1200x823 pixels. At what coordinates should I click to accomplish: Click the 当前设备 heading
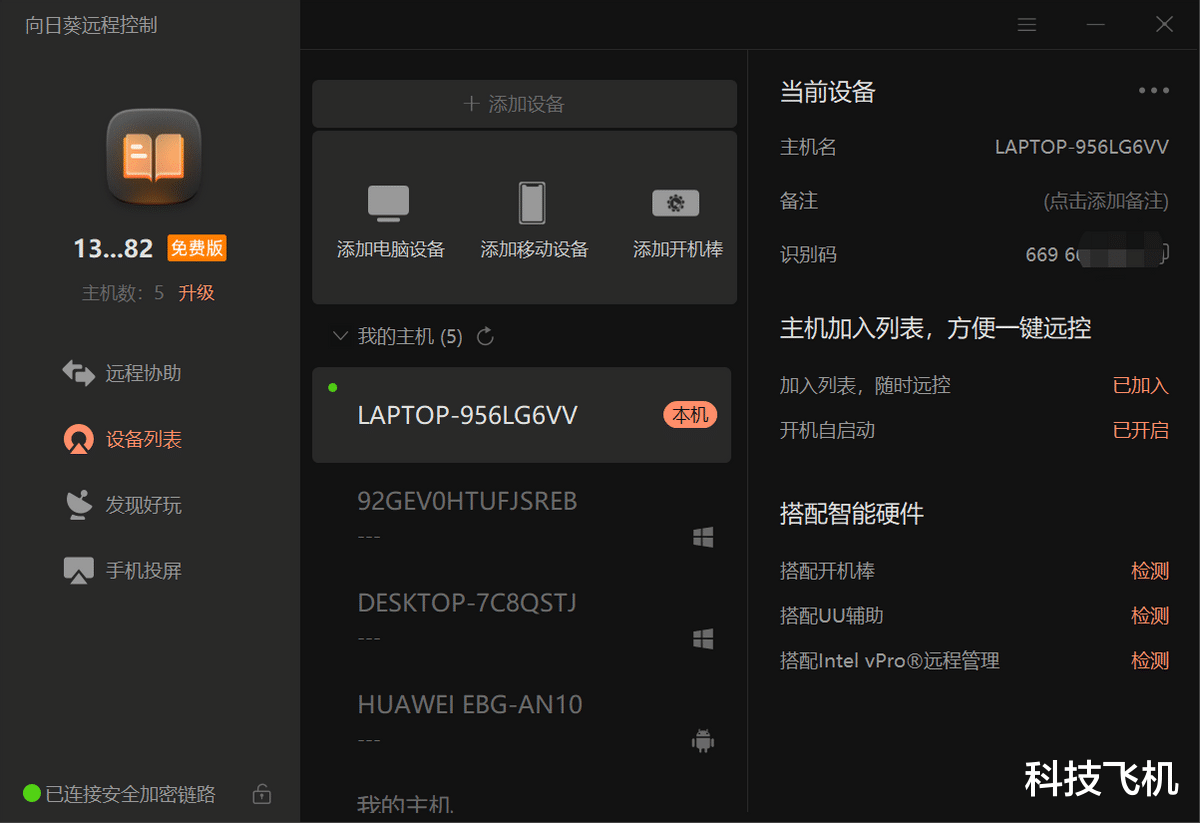(828, 92)
